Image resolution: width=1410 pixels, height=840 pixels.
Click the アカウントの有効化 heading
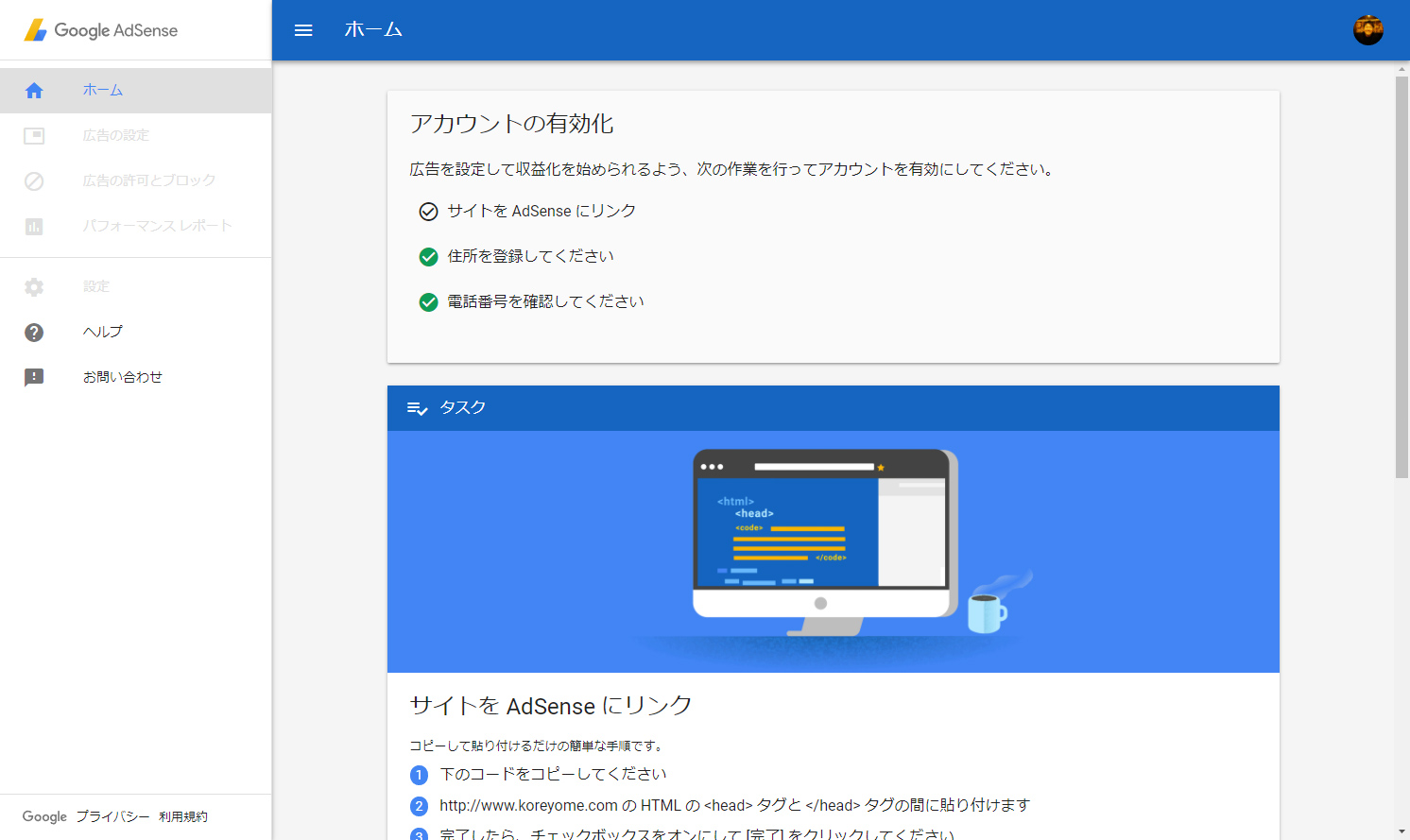click(x=511, y=124)
